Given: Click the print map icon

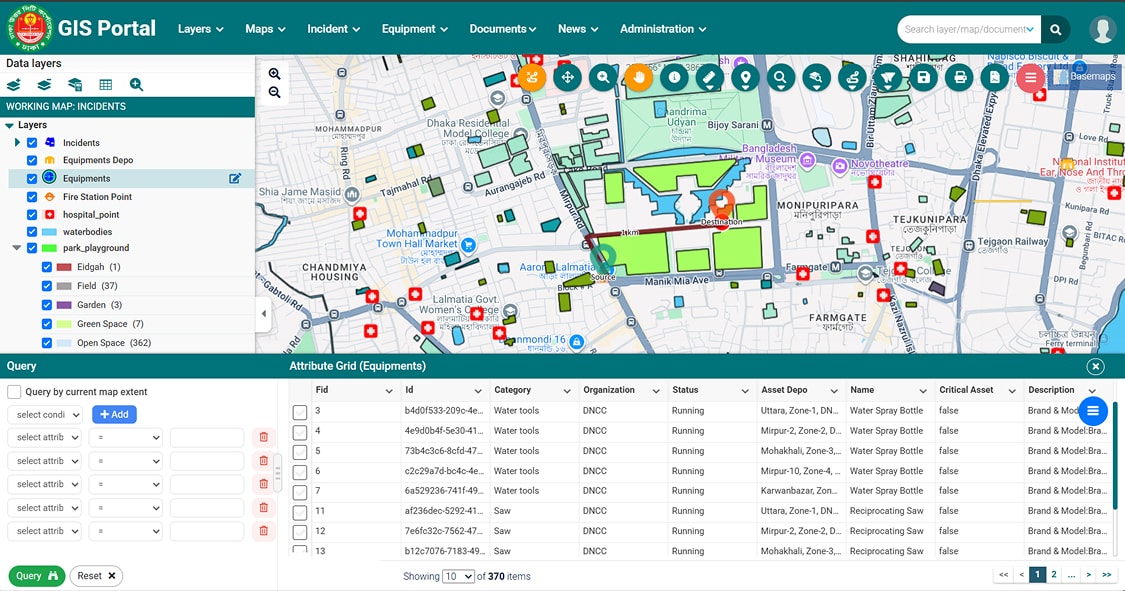Looking at the screenshot, I should click(x=959, y=77).
